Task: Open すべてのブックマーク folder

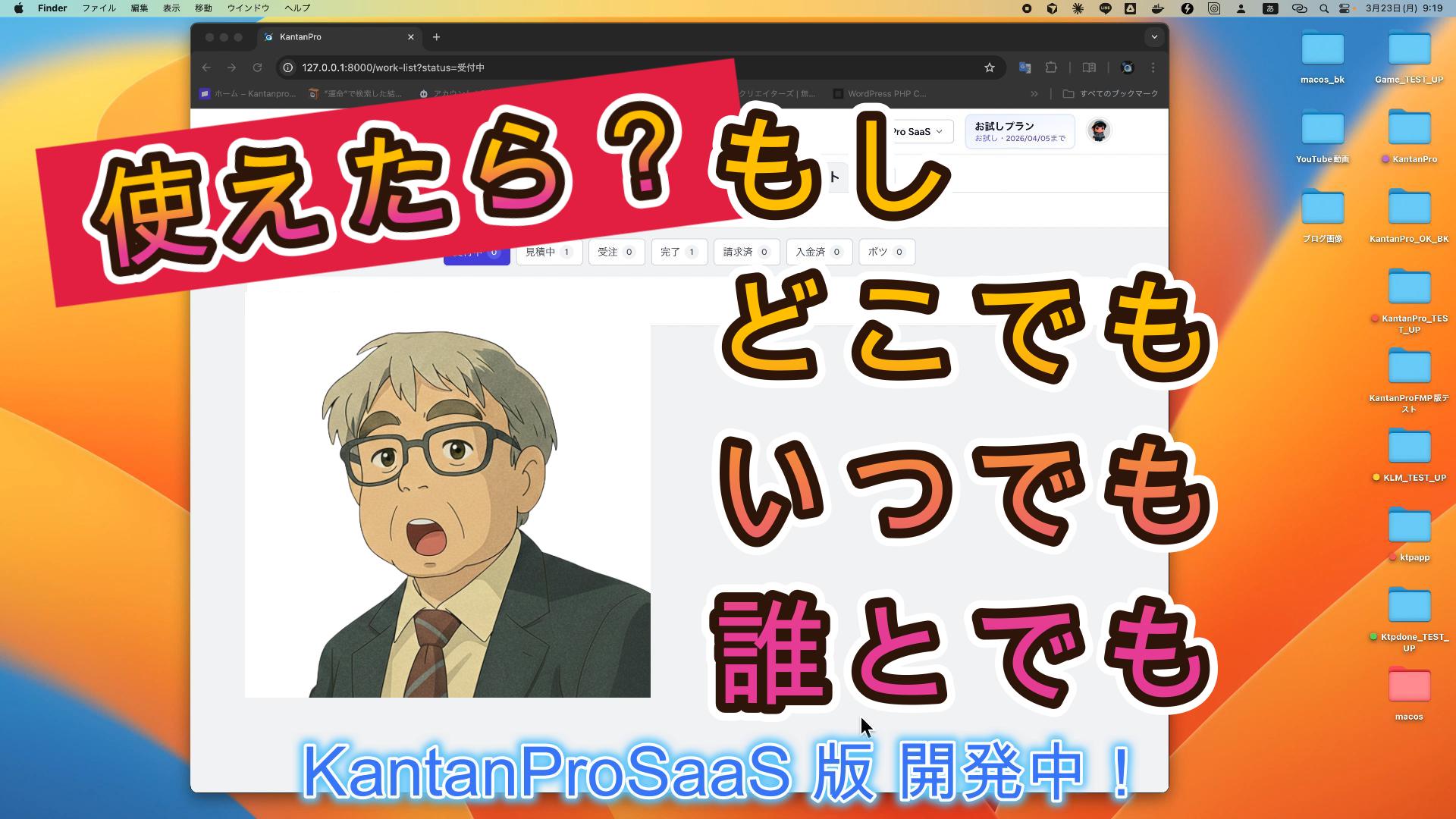Action: (x=1110, y=93)
